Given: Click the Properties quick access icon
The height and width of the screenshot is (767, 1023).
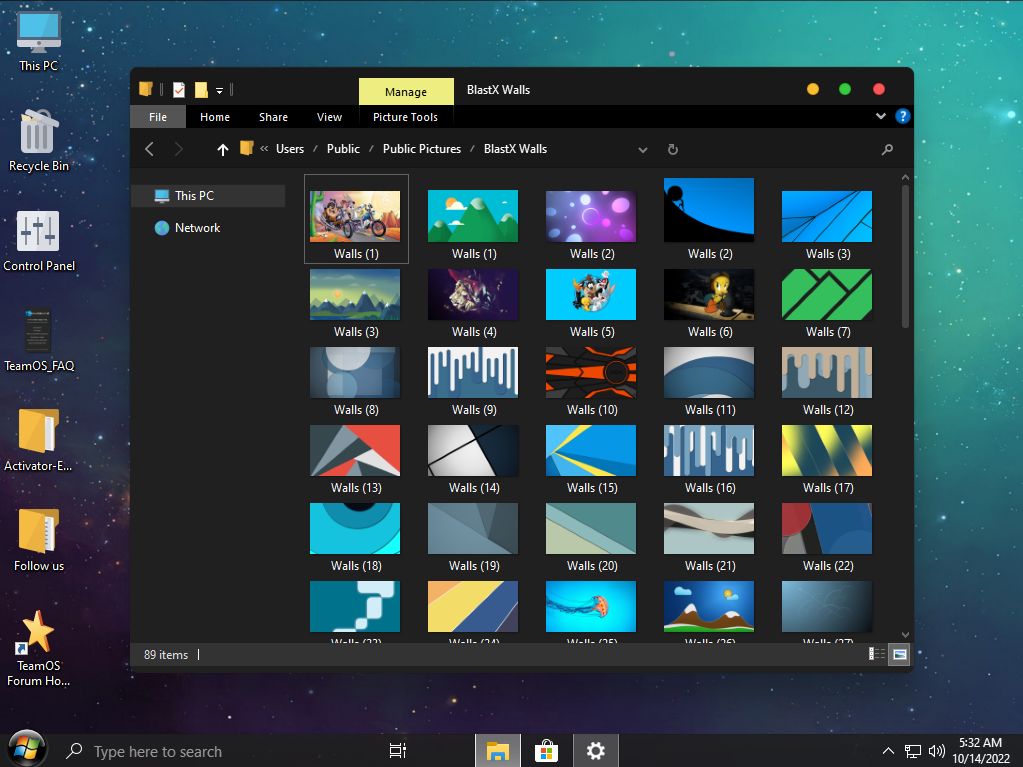Looking at the screenshot, I should [179, 90].
